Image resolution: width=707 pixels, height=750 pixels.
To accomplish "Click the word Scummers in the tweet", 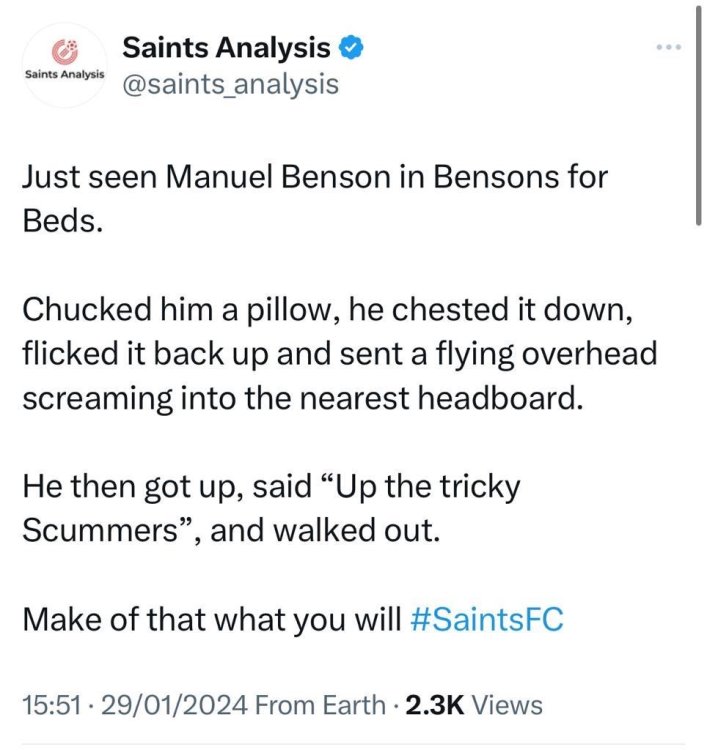I will click(x=98, y=531).
